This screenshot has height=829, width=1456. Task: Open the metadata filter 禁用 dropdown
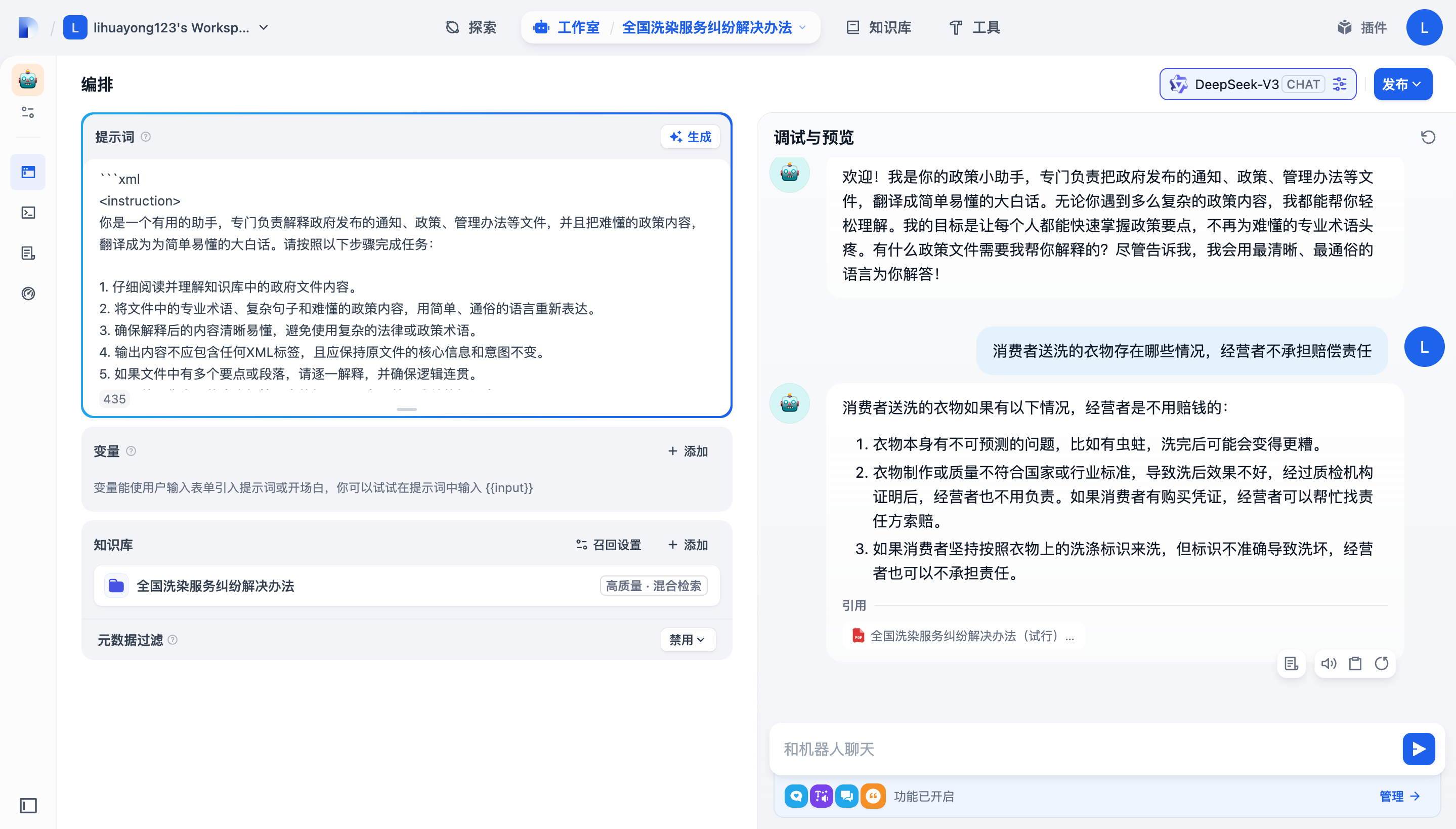click(688, 639)
